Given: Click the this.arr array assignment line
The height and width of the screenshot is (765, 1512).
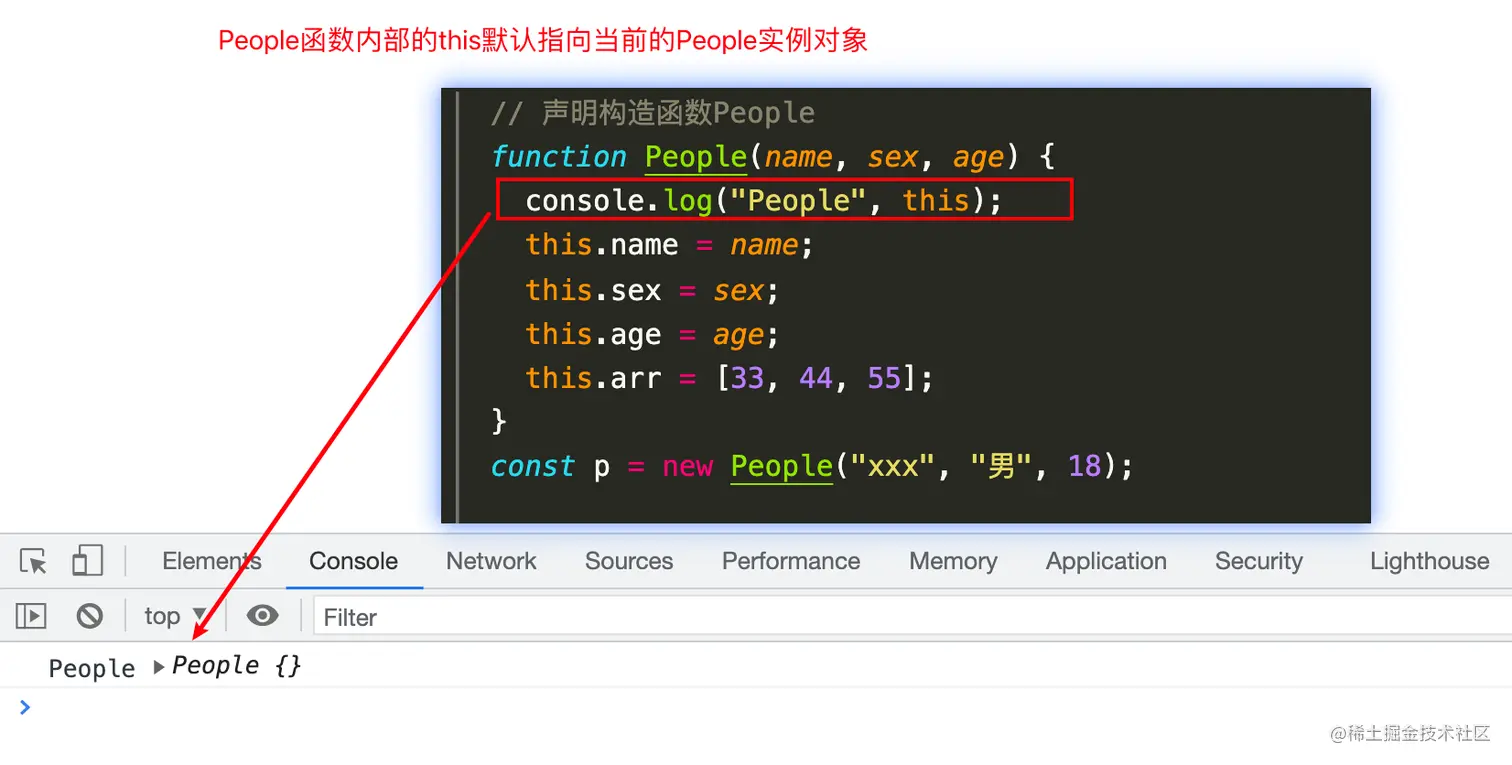Looking at the screenshot, I should coord(729,378).
